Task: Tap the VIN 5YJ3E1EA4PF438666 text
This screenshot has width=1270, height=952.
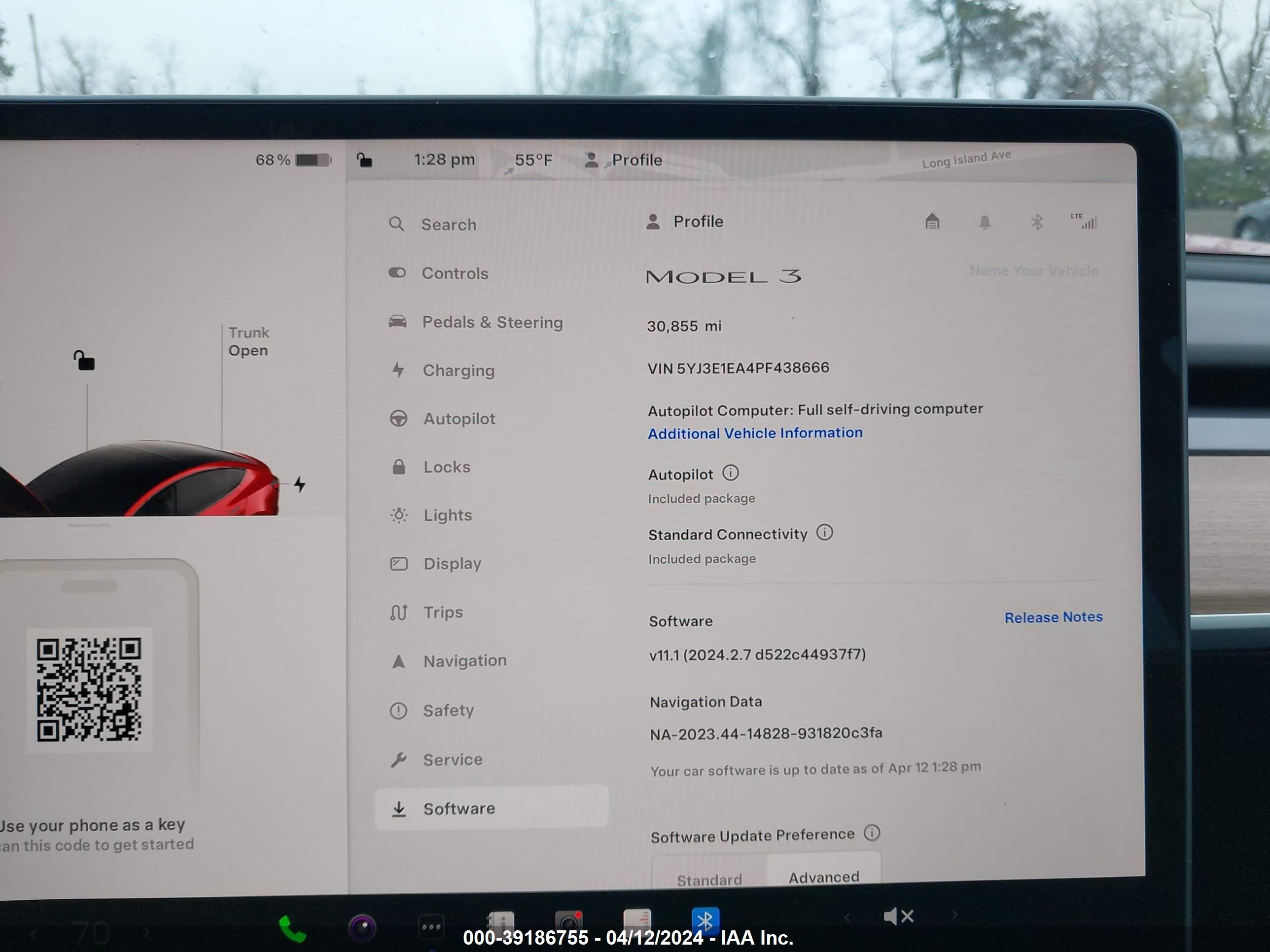Action: pos(739,368)
